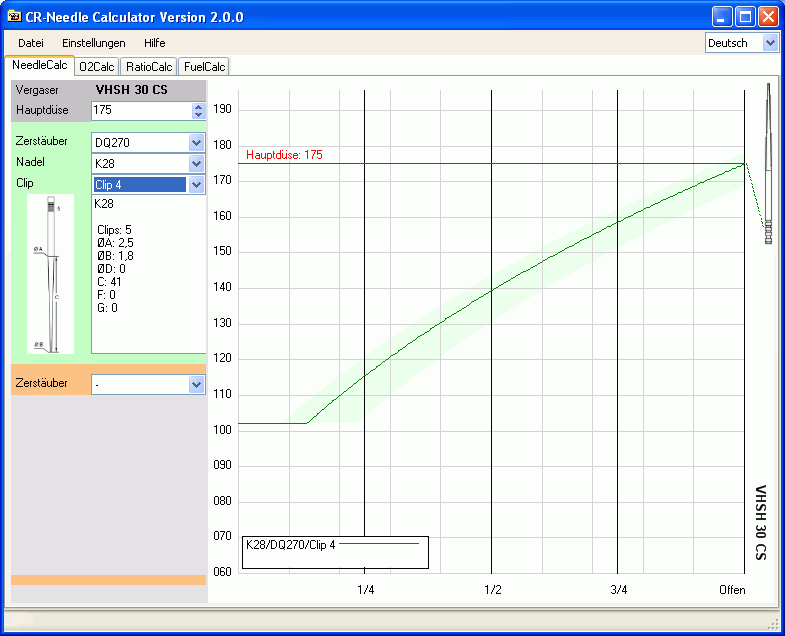
Task: Open the Datei menu
Action: coord(31,43)
